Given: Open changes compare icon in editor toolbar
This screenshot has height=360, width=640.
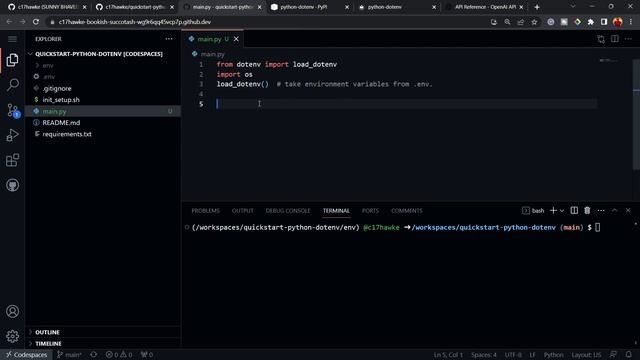Looking at the screenshot, I should 601,39.
